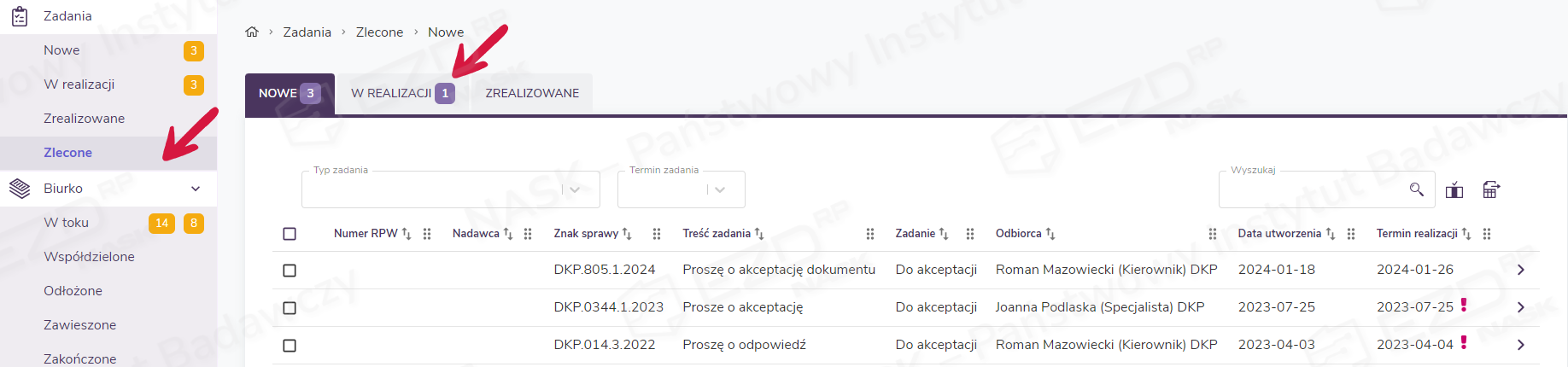
Task: Switch to W REALIZACJI tab
Action: click(x=401, y=93)
